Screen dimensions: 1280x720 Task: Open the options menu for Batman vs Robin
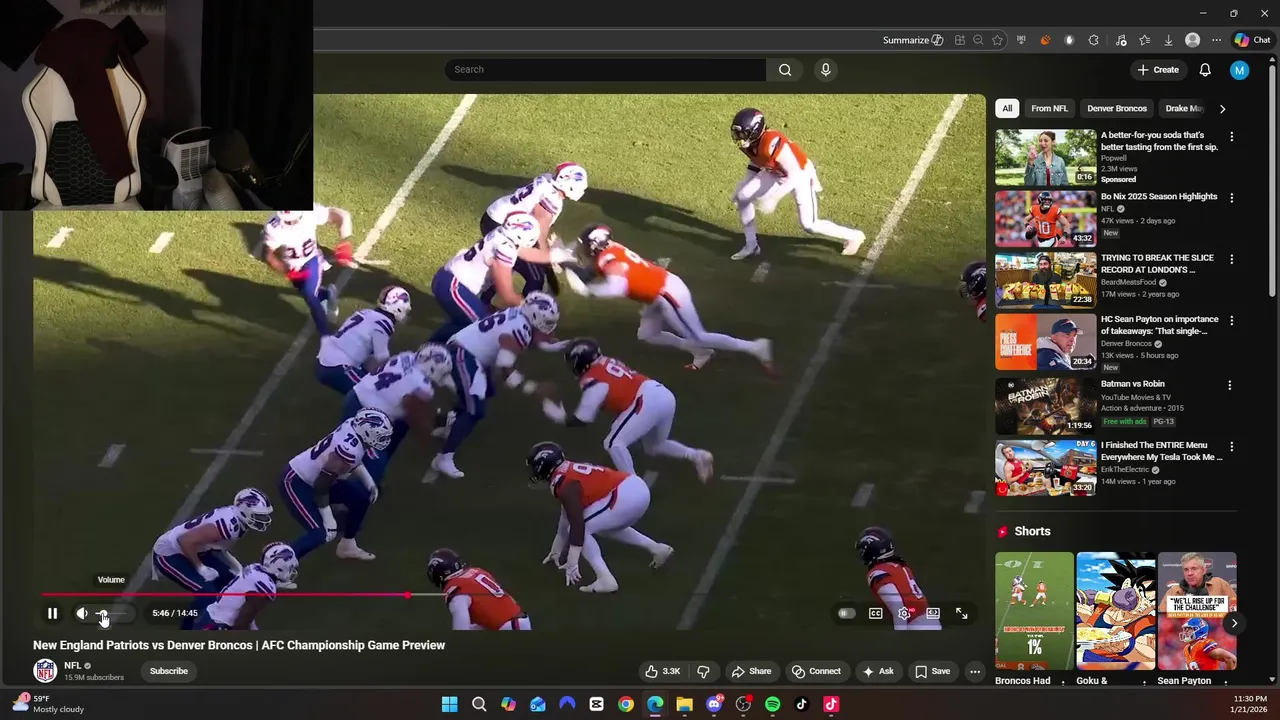point(1231,385)
